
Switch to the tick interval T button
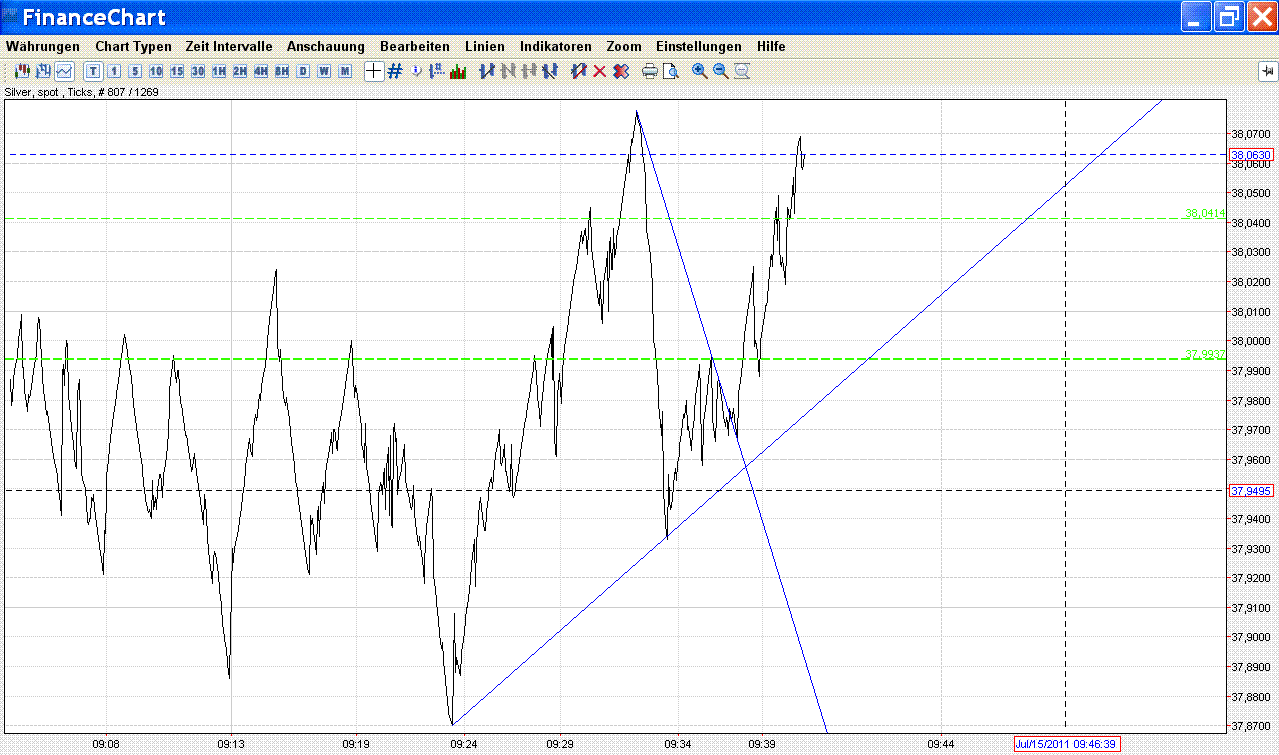pos(93,71)
